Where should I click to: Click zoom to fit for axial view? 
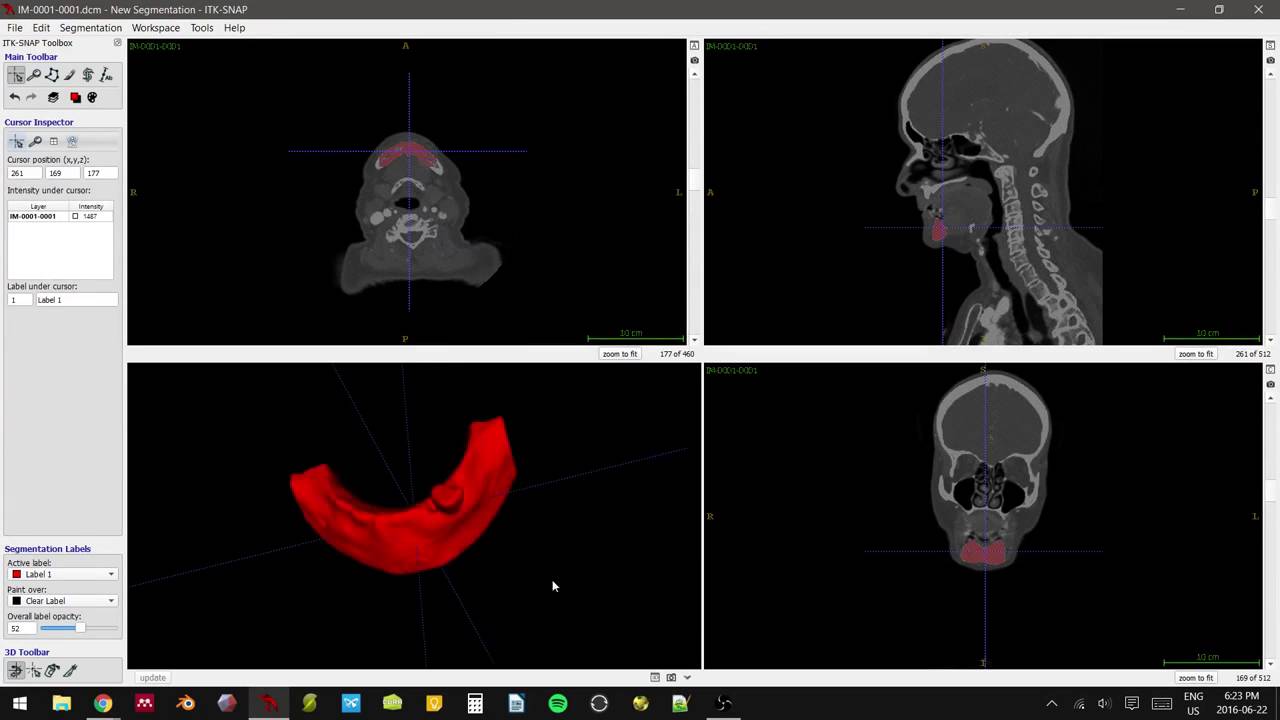point(620,354)
